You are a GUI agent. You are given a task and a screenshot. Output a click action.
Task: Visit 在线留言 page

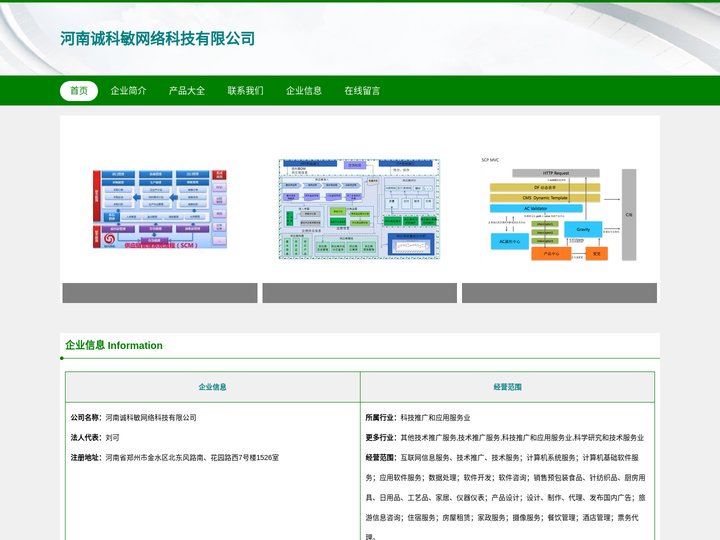click(x=363, y=91)
